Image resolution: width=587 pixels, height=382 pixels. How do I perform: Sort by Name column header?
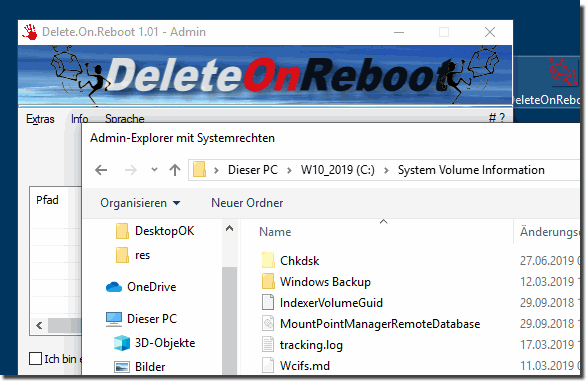275,232
